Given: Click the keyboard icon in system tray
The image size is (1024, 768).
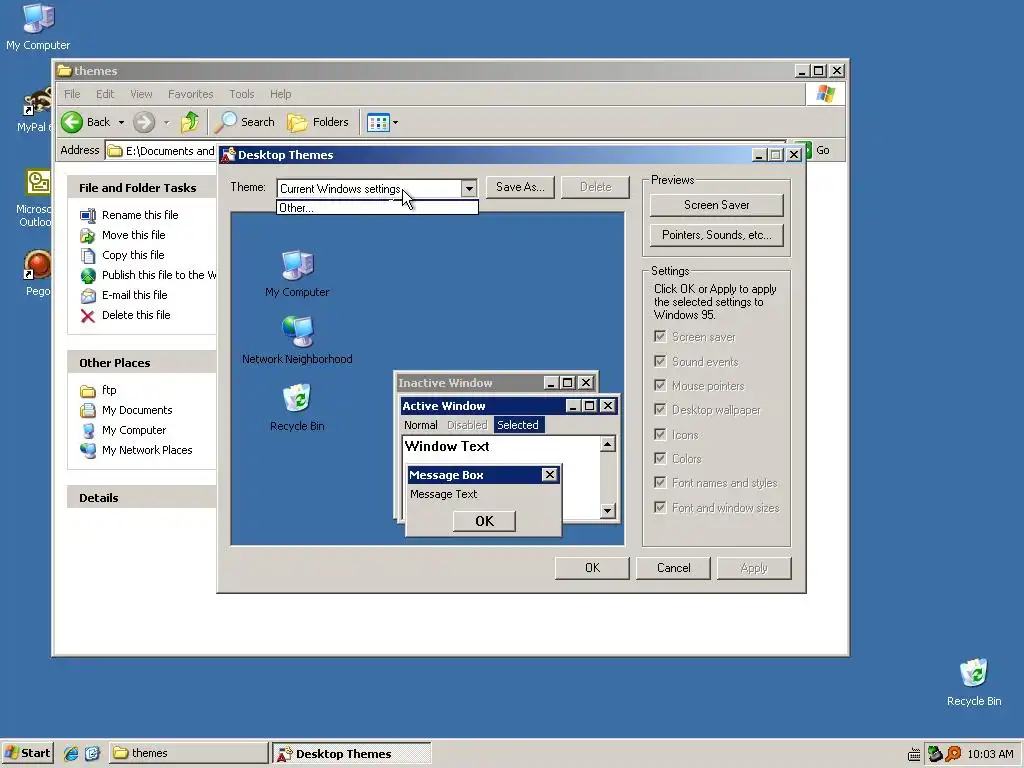Looking at the screenshot, I should pyautogui.click(x=914, y=755).
